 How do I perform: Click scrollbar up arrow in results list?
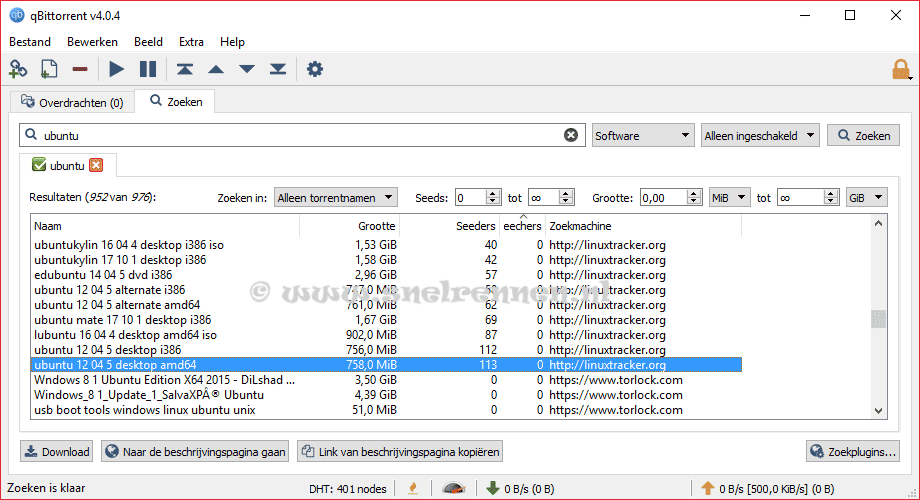tap(878, 223)
